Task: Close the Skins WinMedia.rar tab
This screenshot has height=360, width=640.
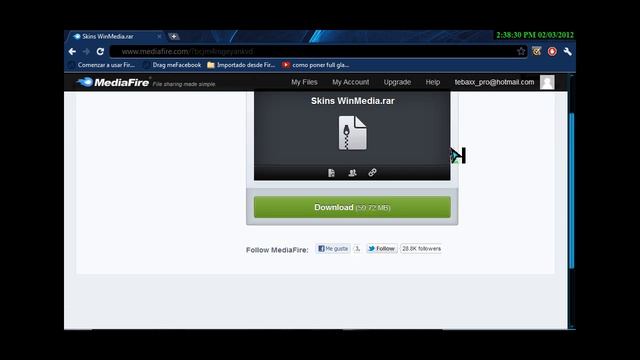Action: pyautogui.click(x=159, y=36)
